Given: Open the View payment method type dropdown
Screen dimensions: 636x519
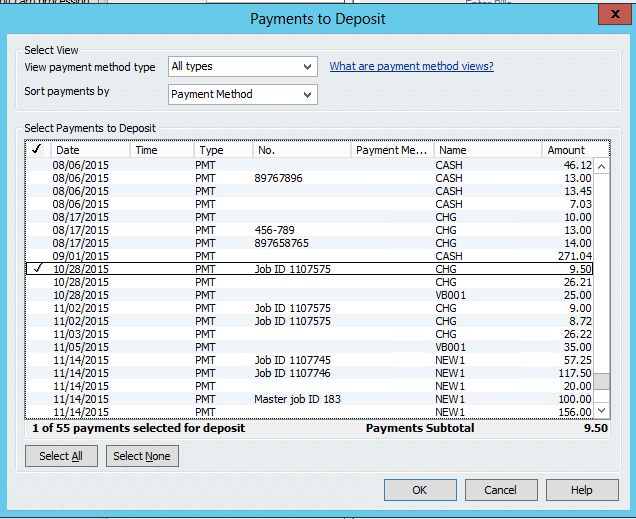Looking at the screenshot, I should tap(242, 67).
